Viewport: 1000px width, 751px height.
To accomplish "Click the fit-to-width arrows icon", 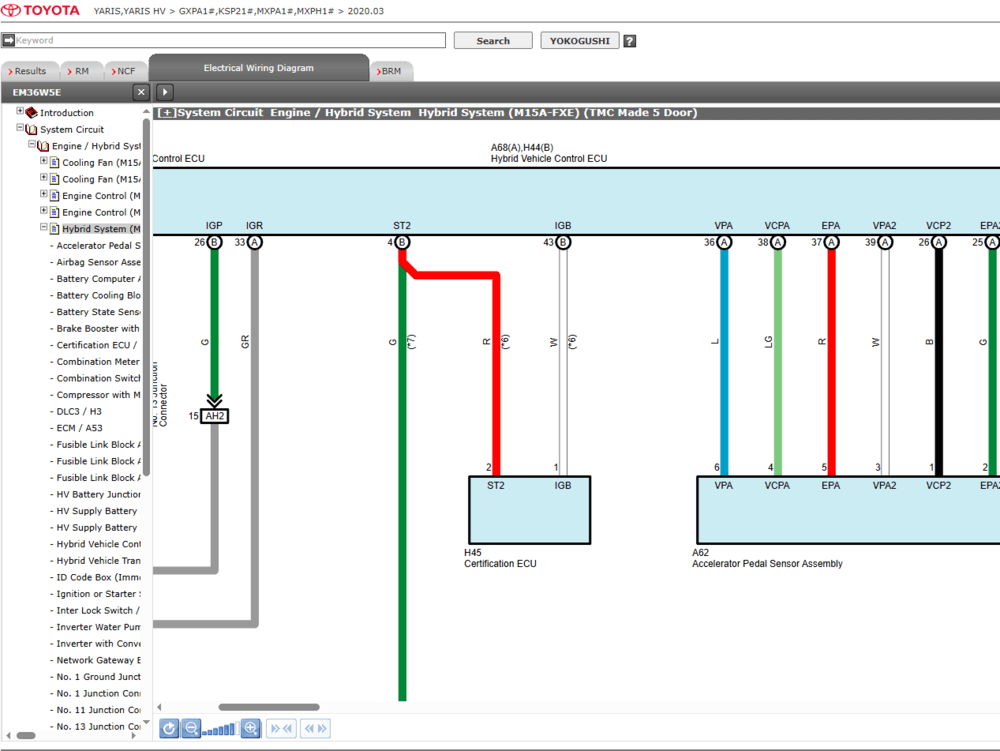I will pos(281,729).
